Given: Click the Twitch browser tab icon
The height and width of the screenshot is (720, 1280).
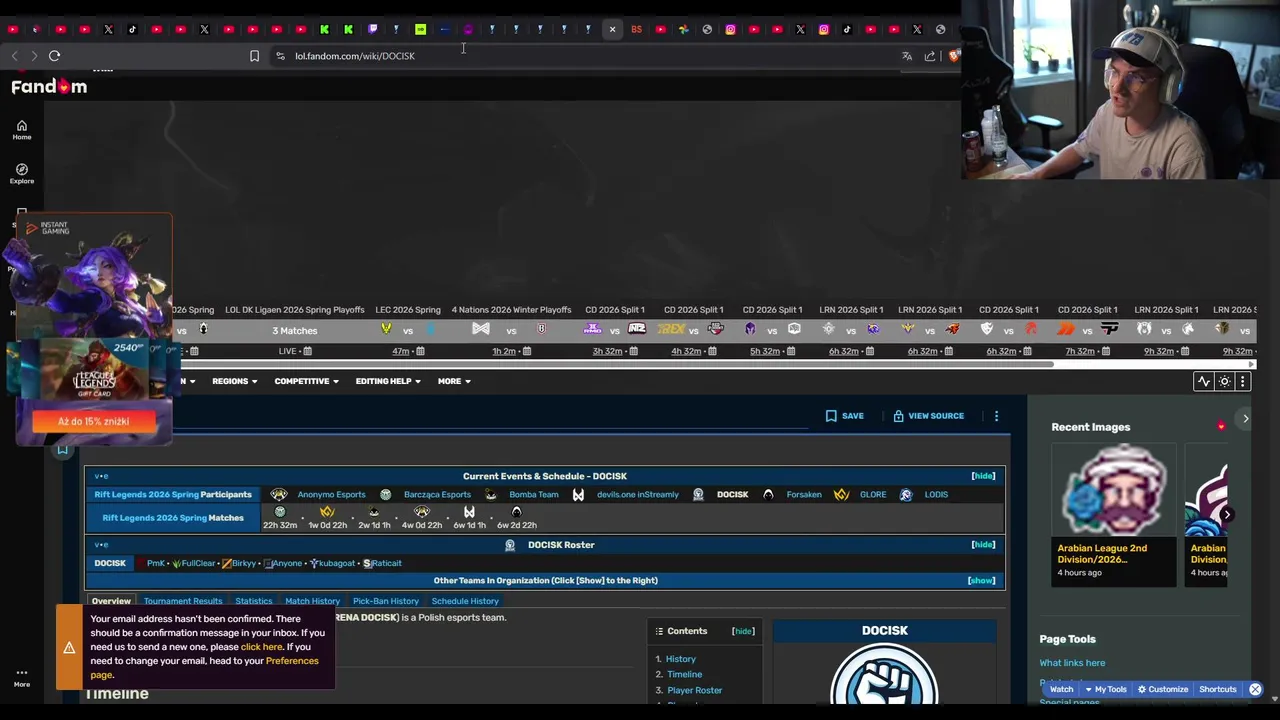Looking at the screenshot, I should tap(373, 29).
